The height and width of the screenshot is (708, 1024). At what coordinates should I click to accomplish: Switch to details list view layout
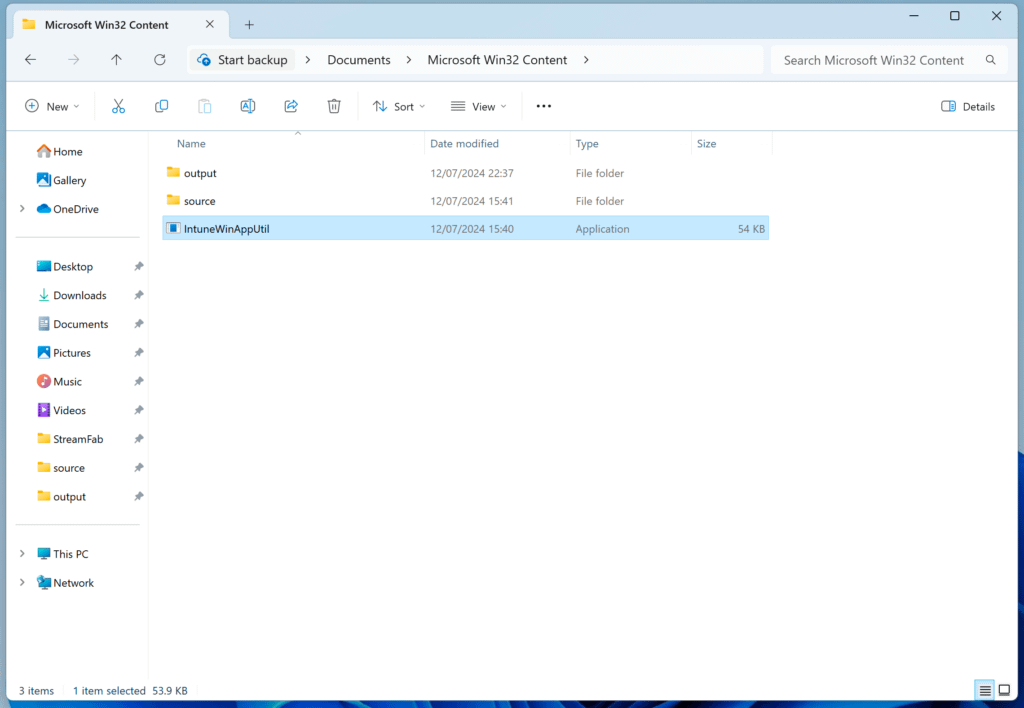tap(985, 691)
